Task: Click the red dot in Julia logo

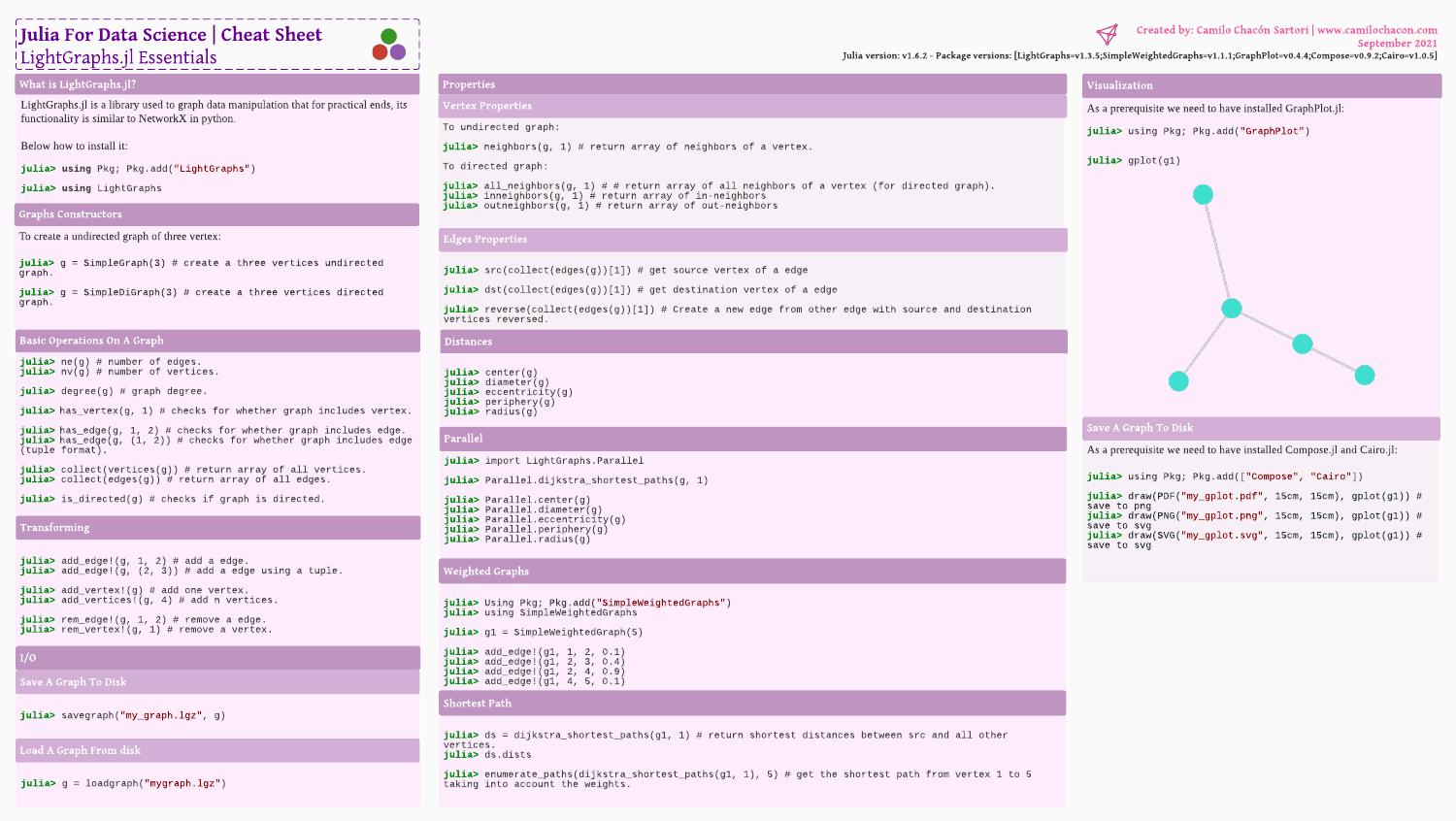Action: point(381,51)
